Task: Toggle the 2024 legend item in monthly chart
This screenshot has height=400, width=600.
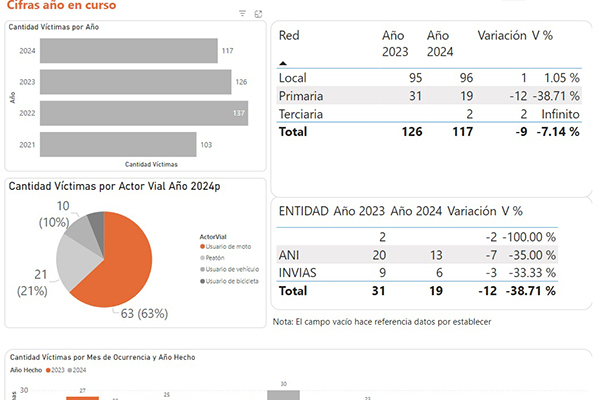Action: pos(77,370)
